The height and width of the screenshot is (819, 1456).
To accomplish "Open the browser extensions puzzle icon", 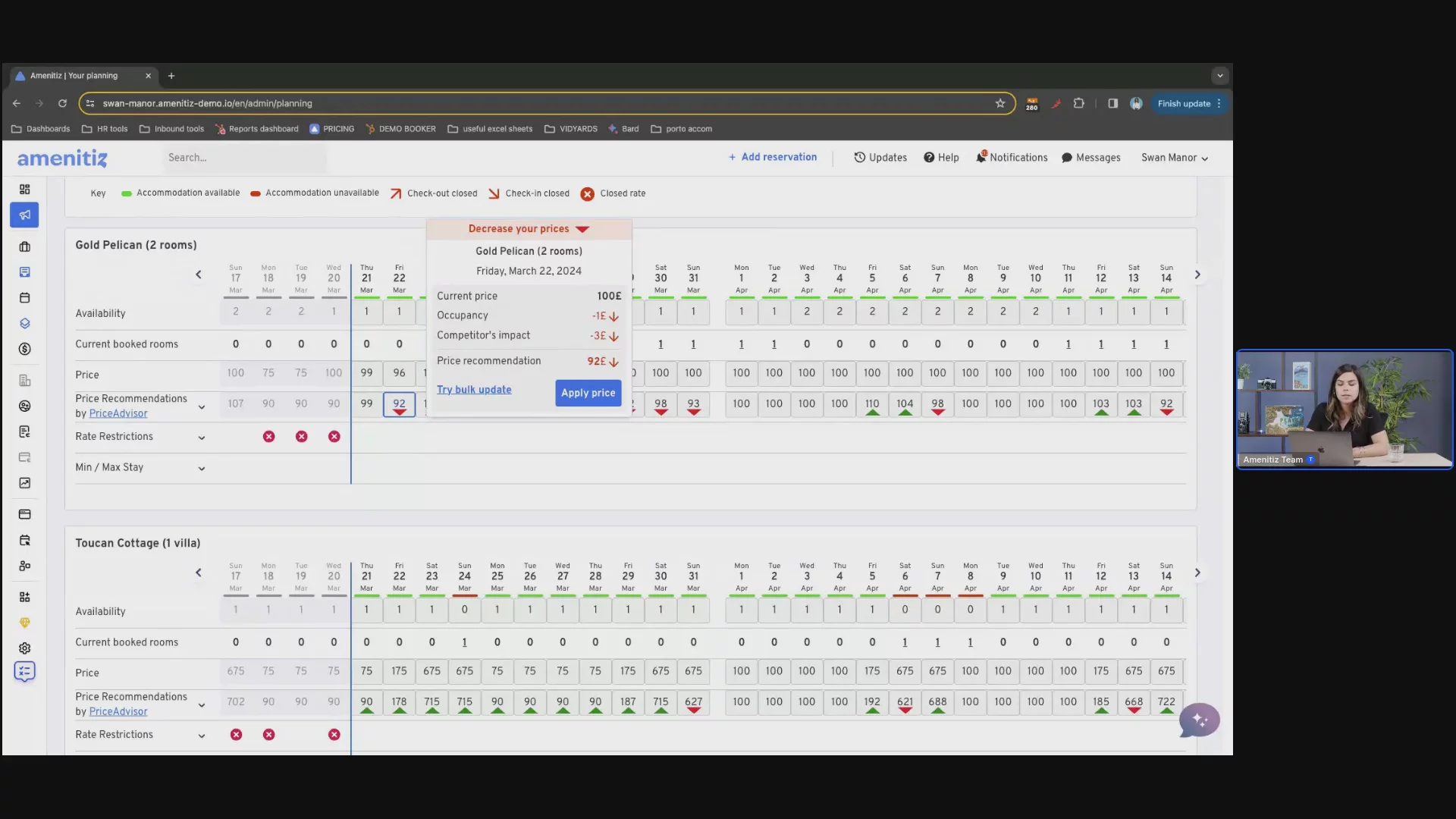I will click(1078, 103).
